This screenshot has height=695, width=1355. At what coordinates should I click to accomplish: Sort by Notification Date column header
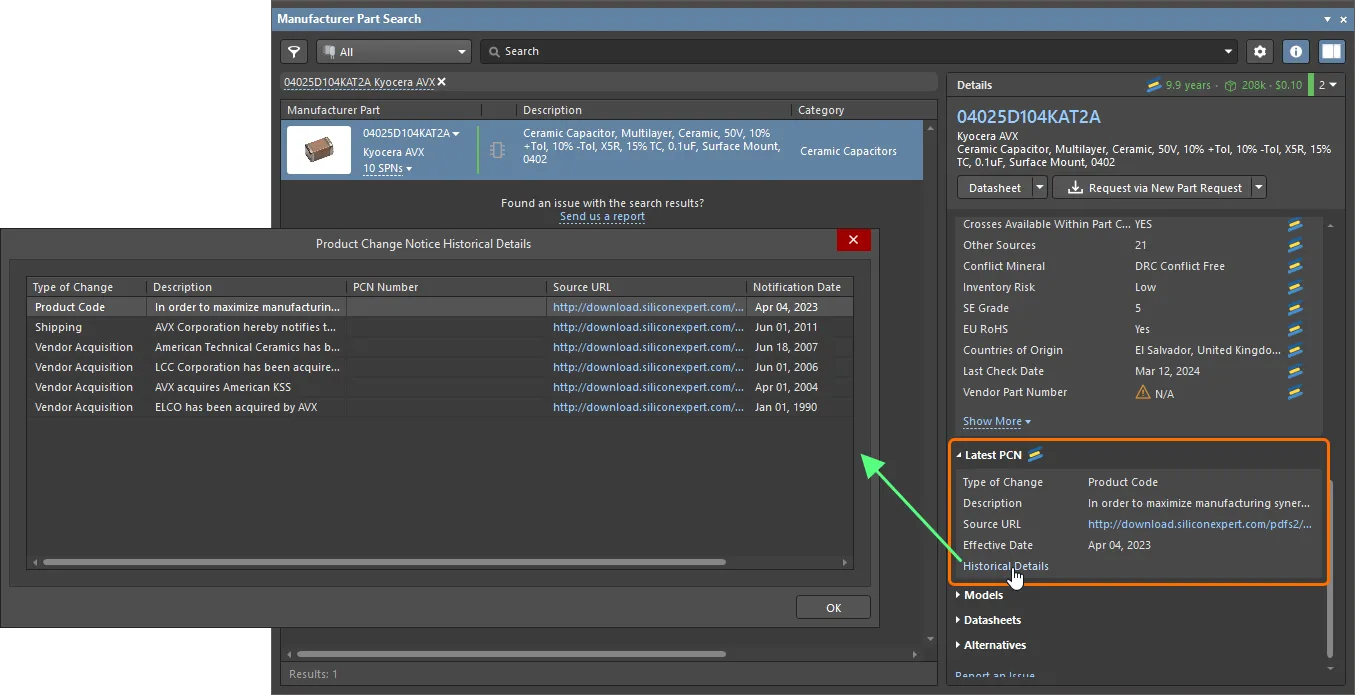(x=797, y=287)
